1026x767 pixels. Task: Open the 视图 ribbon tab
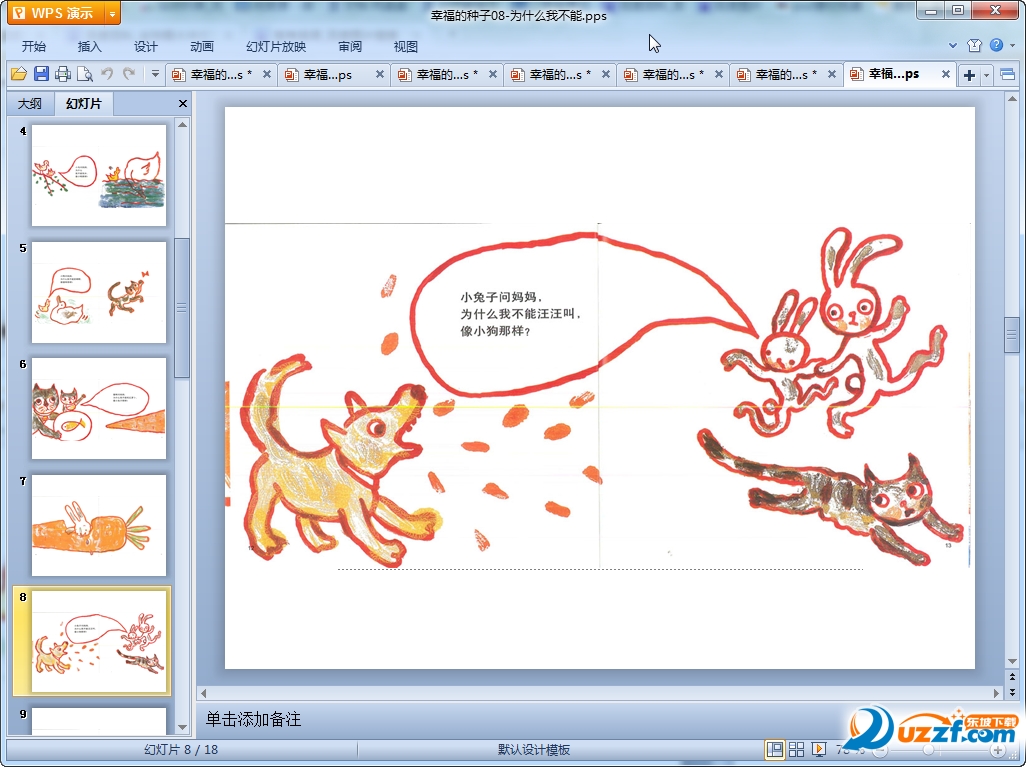coord(406,46)
